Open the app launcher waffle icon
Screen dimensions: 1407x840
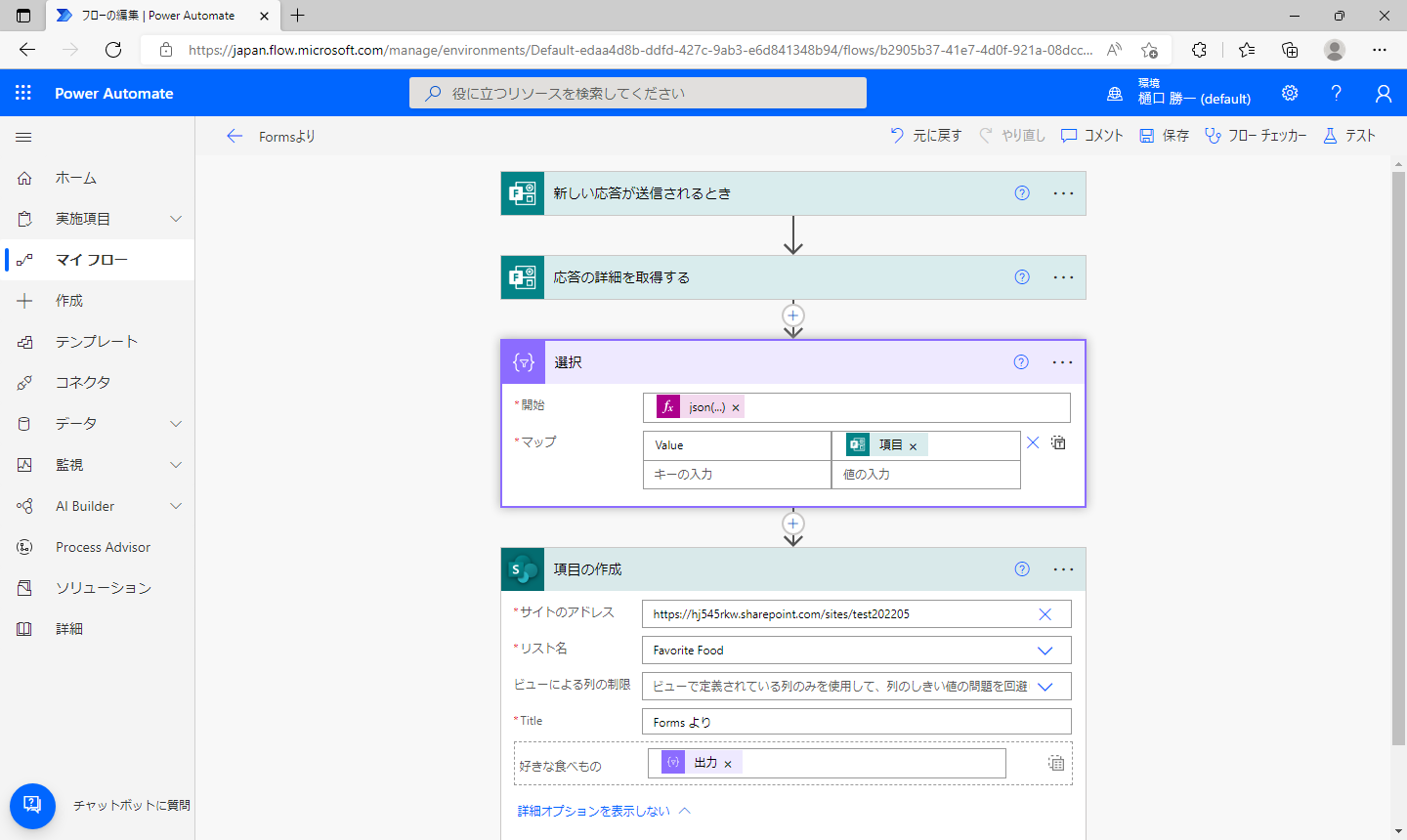[23, 93]
